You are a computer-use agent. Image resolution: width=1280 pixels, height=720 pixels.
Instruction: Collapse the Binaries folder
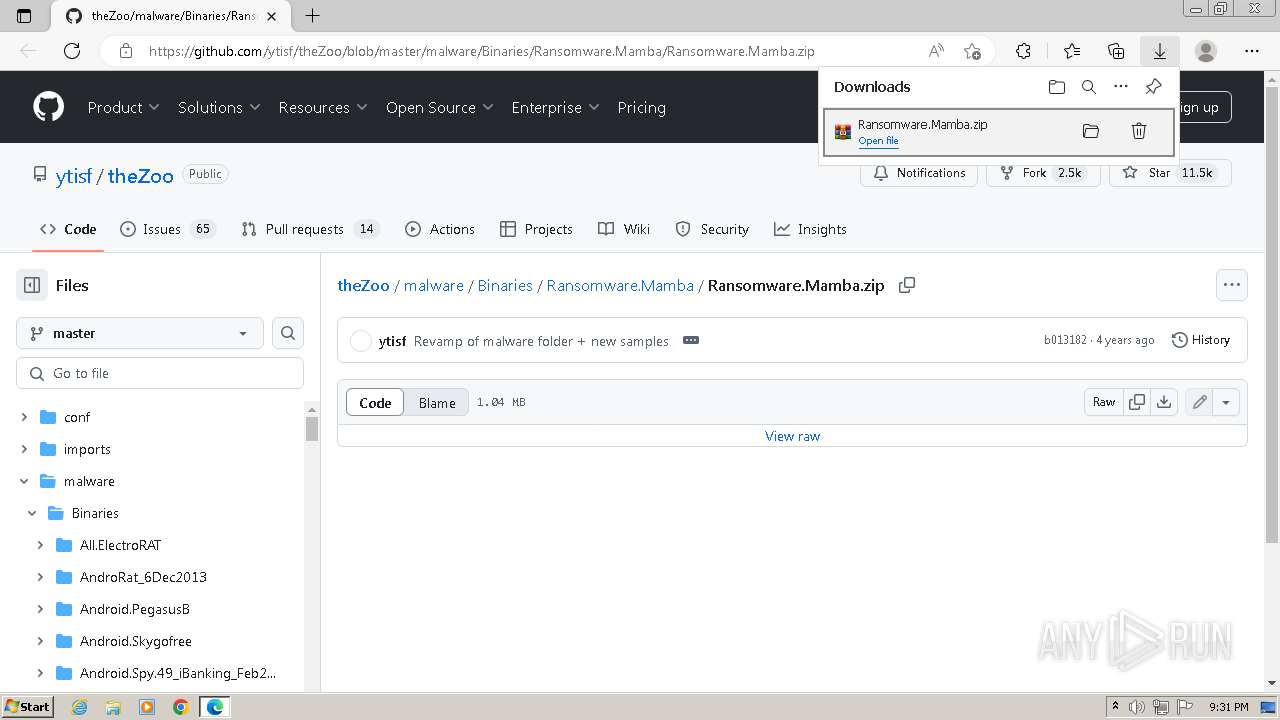[32, 513]
